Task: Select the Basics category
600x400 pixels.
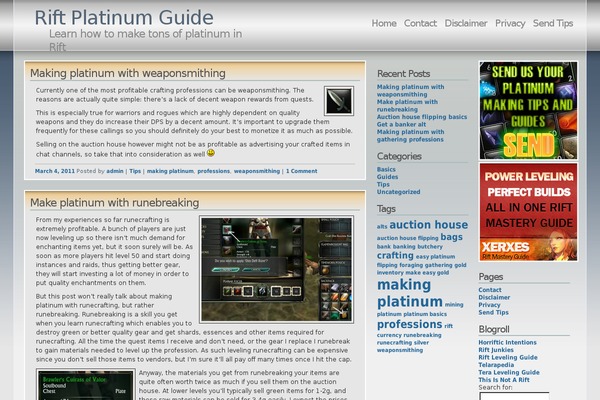Action: (x=386, y=169)
